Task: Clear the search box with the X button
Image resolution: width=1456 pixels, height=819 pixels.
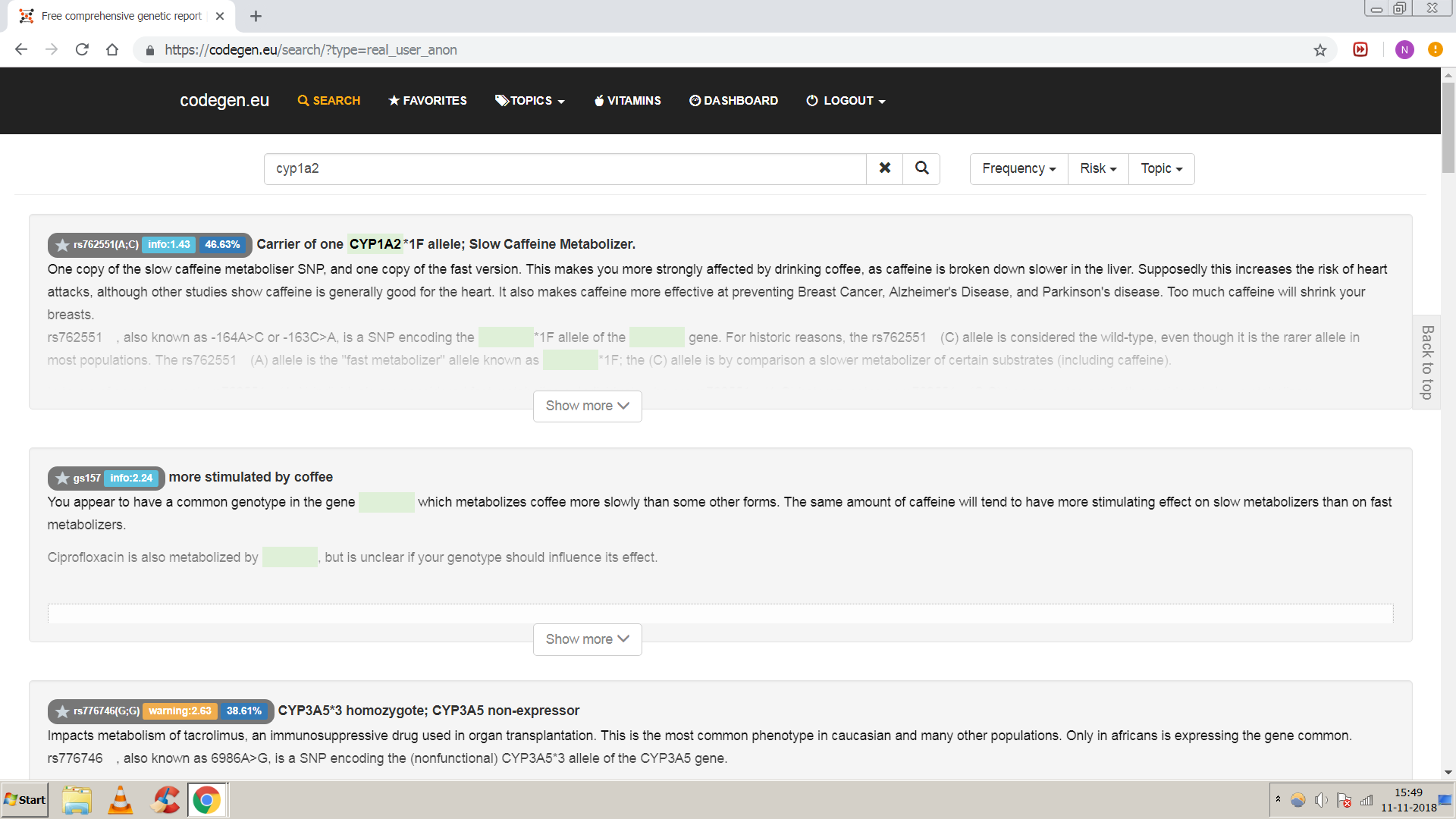Action: coord(884,168)
